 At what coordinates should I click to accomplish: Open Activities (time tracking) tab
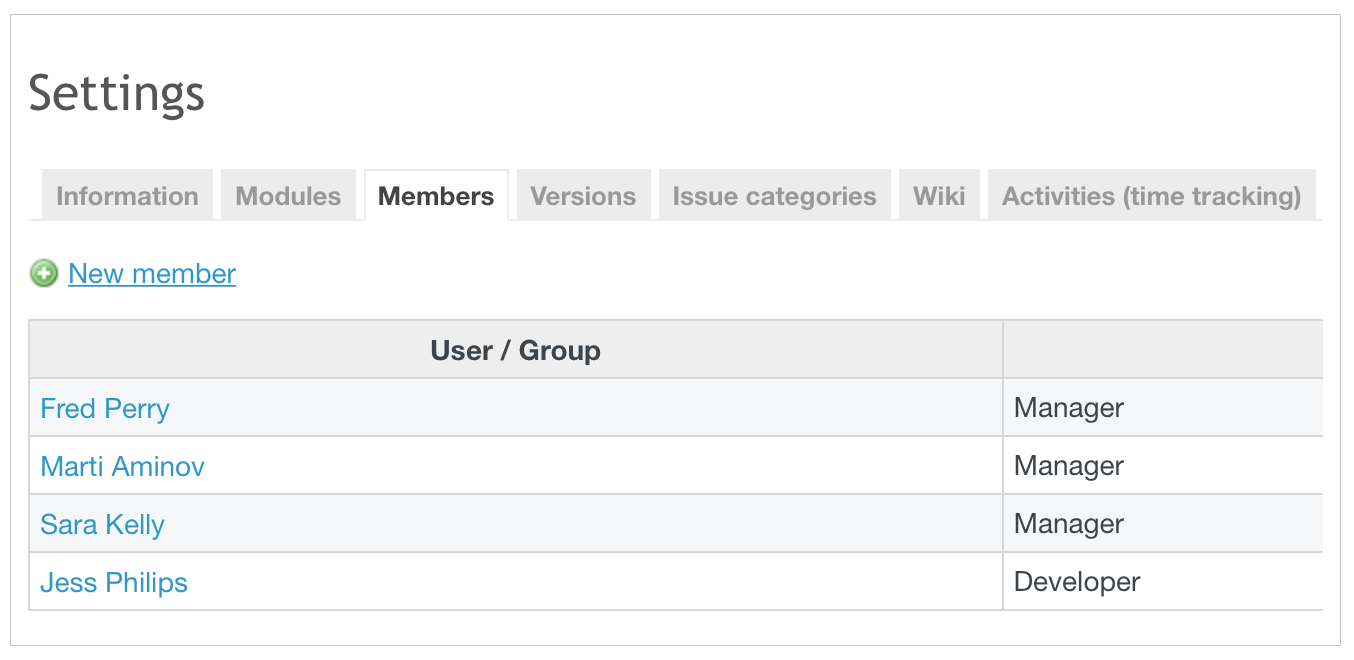coord(1151,196)
